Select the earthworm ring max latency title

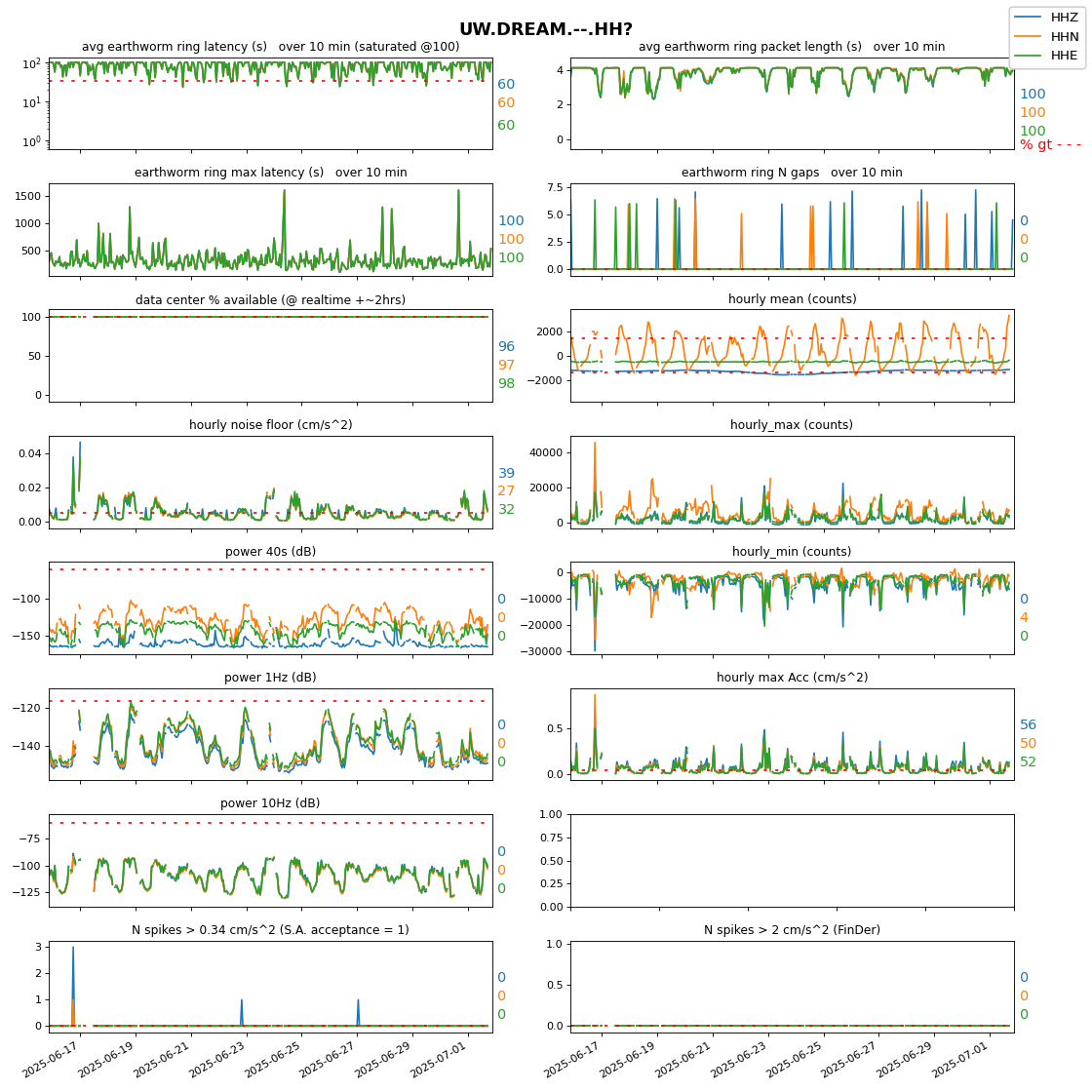coord(271,172)
